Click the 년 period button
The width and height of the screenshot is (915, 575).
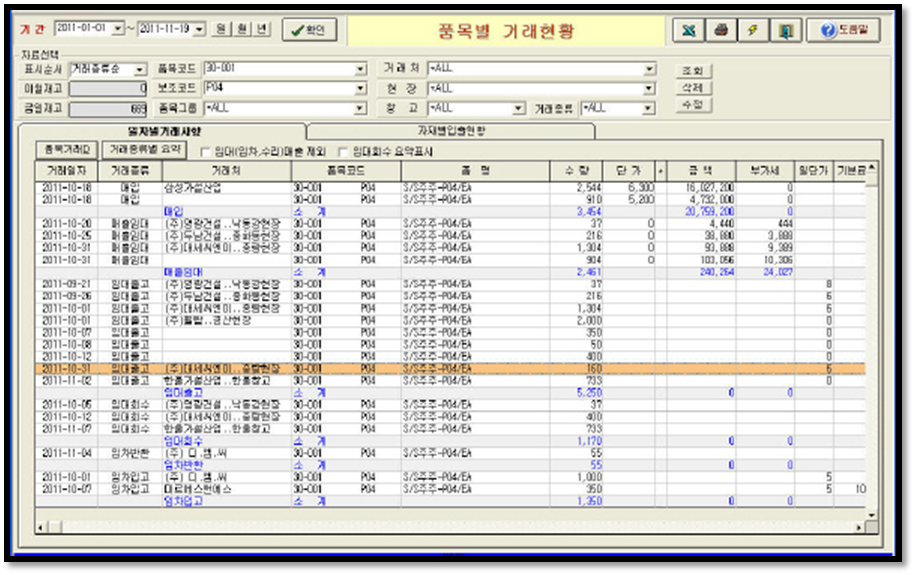tap(262, 29)
